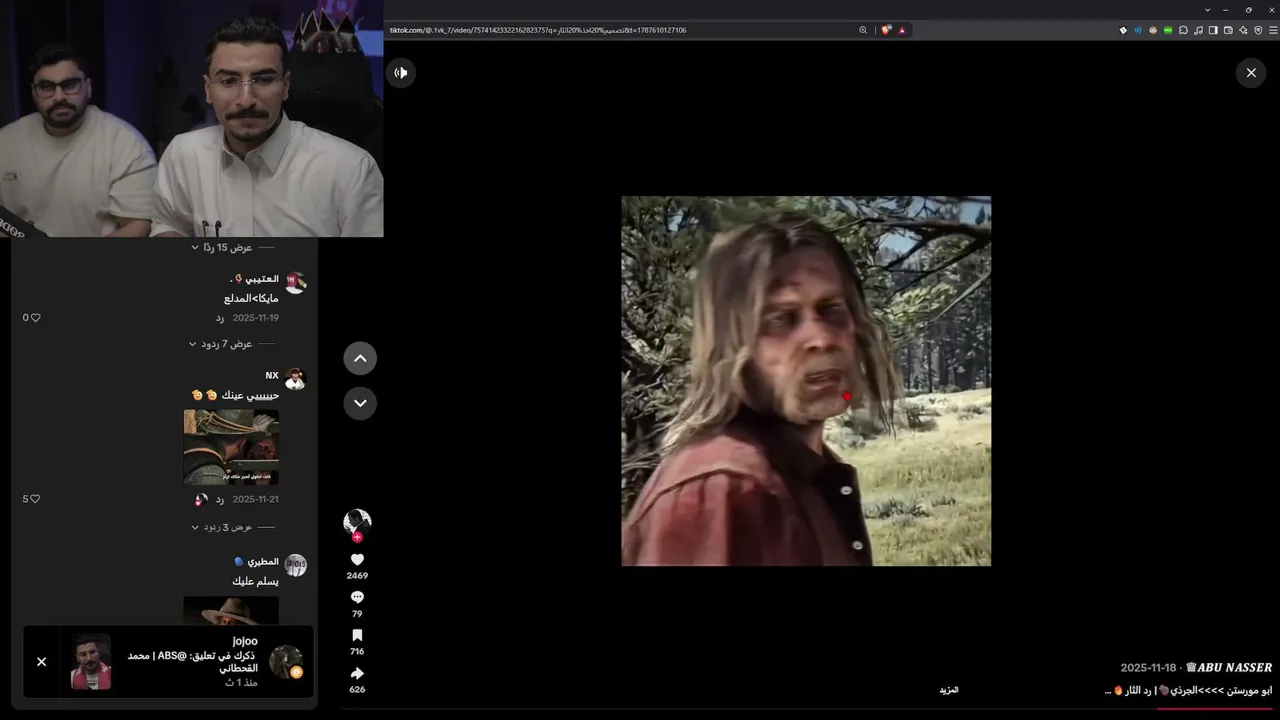The height and width of the screenshot is (720, 1280).
Task: View the image attached to NX's comment
Action: pyautogui.click(x=231, y=446)
